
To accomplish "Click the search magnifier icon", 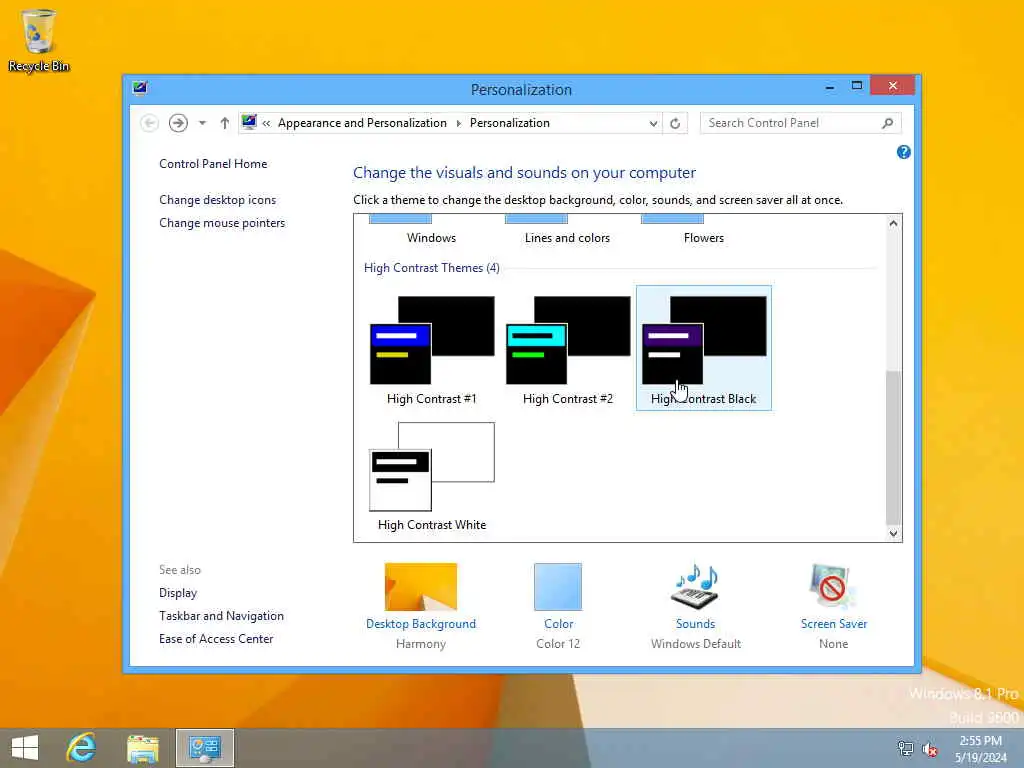I will click(887, 123).
